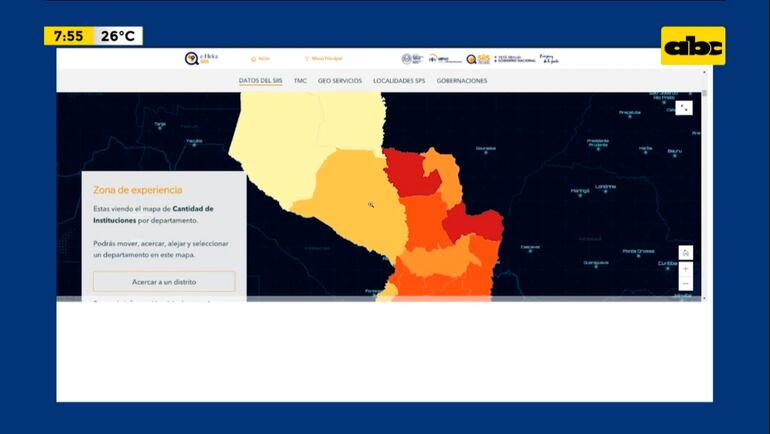The image size is (770, 434).
Task: Open the GEO SERVICIOS menu
Action: pyautogui.click(x=340, y=80)
